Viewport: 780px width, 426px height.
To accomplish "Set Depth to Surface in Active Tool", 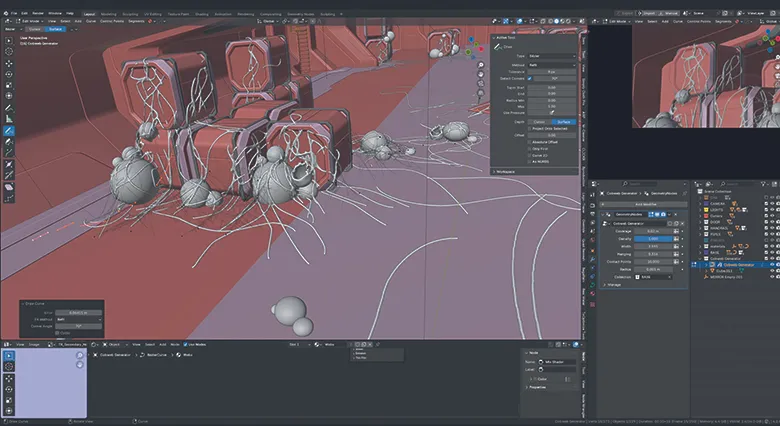I will [x=564, y=122].
